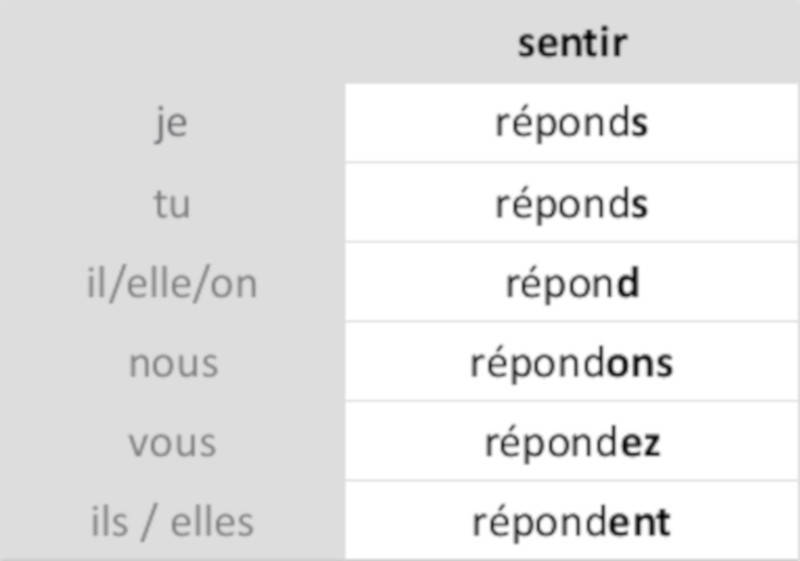Click the empty gray top-left header cell
This screenshot has height=561, width=800.
172,43
